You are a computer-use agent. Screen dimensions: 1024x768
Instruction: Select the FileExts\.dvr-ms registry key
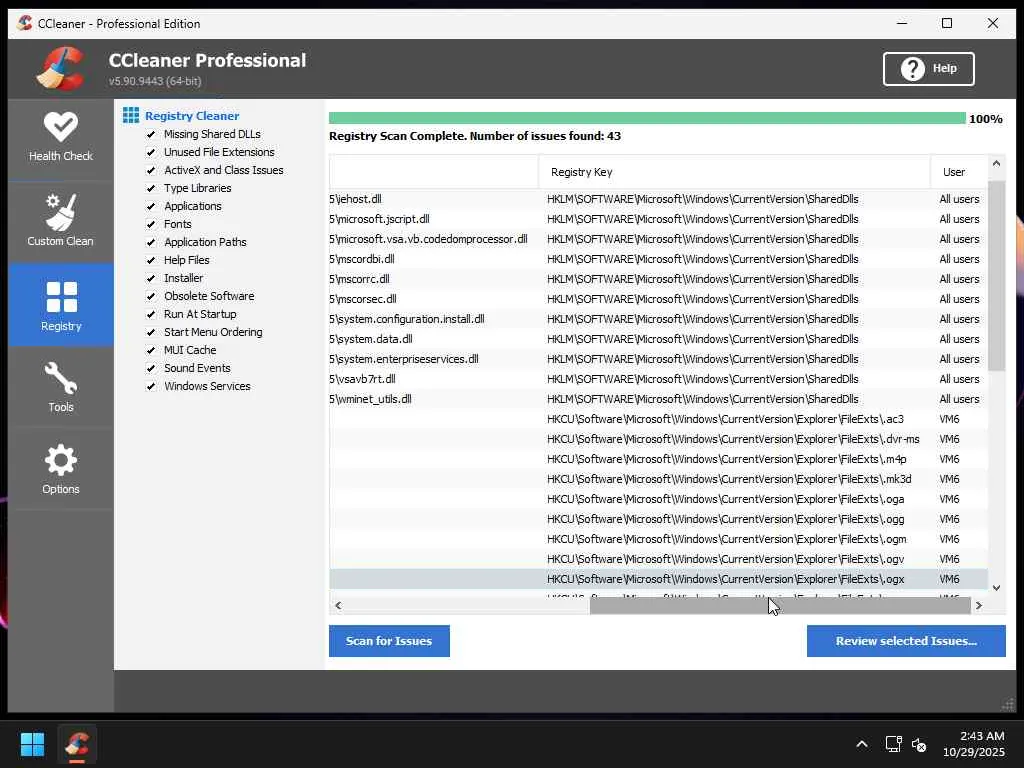click(658, 439)
